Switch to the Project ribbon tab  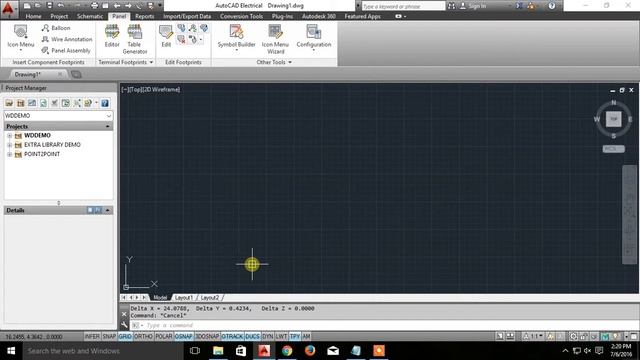click(x=59, y=16)
